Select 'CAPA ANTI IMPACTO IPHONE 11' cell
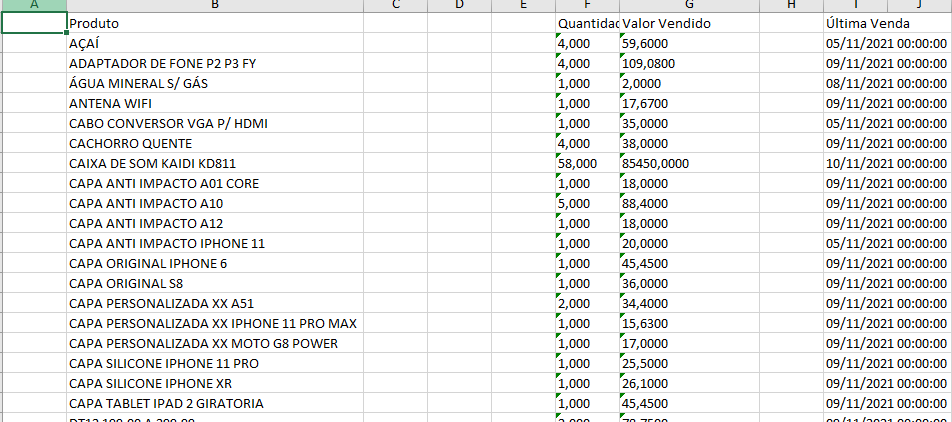Viewport: 952px width, 422px height. click(x=216, y=243)
